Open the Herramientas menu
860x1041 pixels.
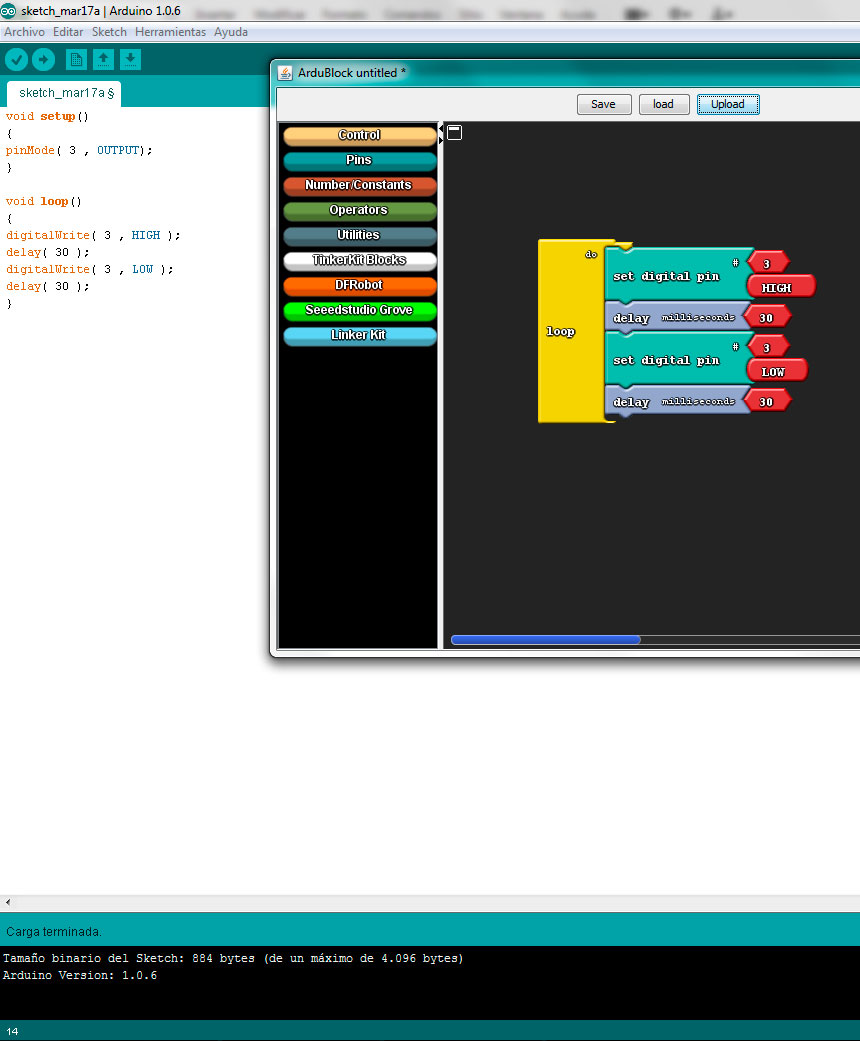pos(170,32)
